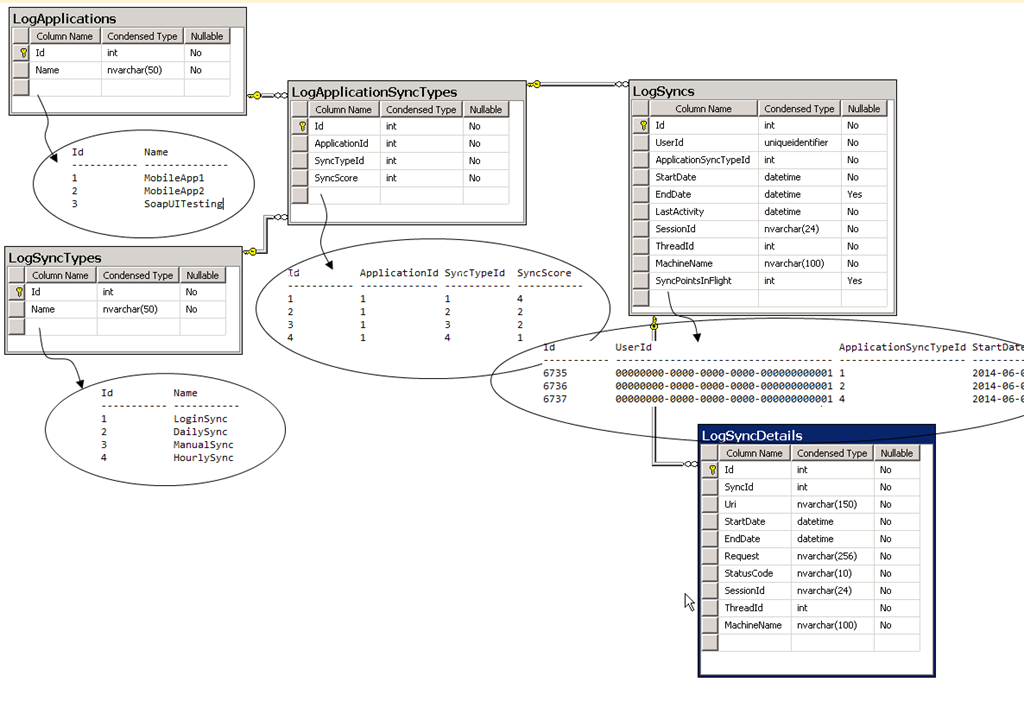Click the primary key icon in LogSyncTypes
Screen dimensions: 1024x701
[17, 292]
